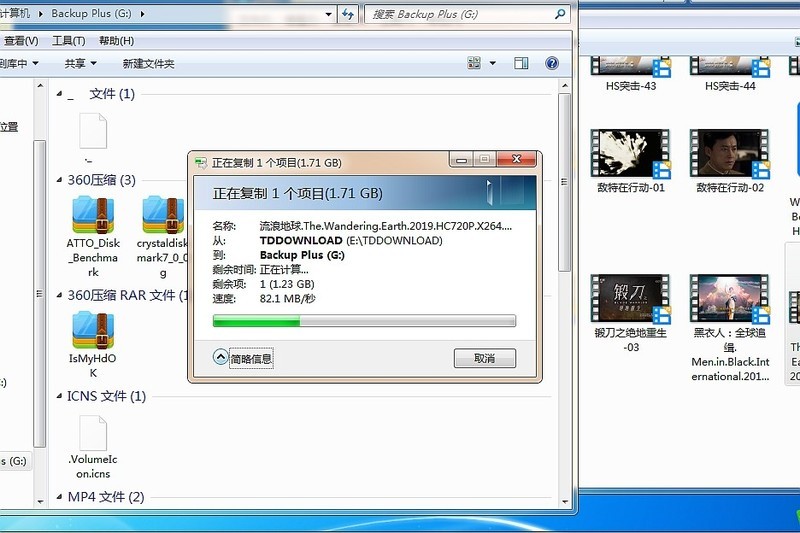Image resolution: width=800 pixels, height=533 pixels.
Task: Click the 简略信息 label
Action: 251,359
